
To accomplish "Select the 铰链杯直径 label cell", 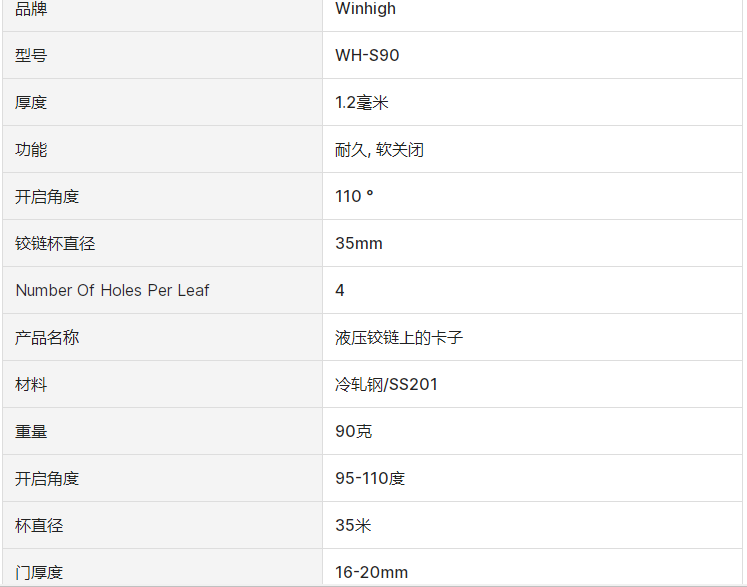I will point(55,243).
